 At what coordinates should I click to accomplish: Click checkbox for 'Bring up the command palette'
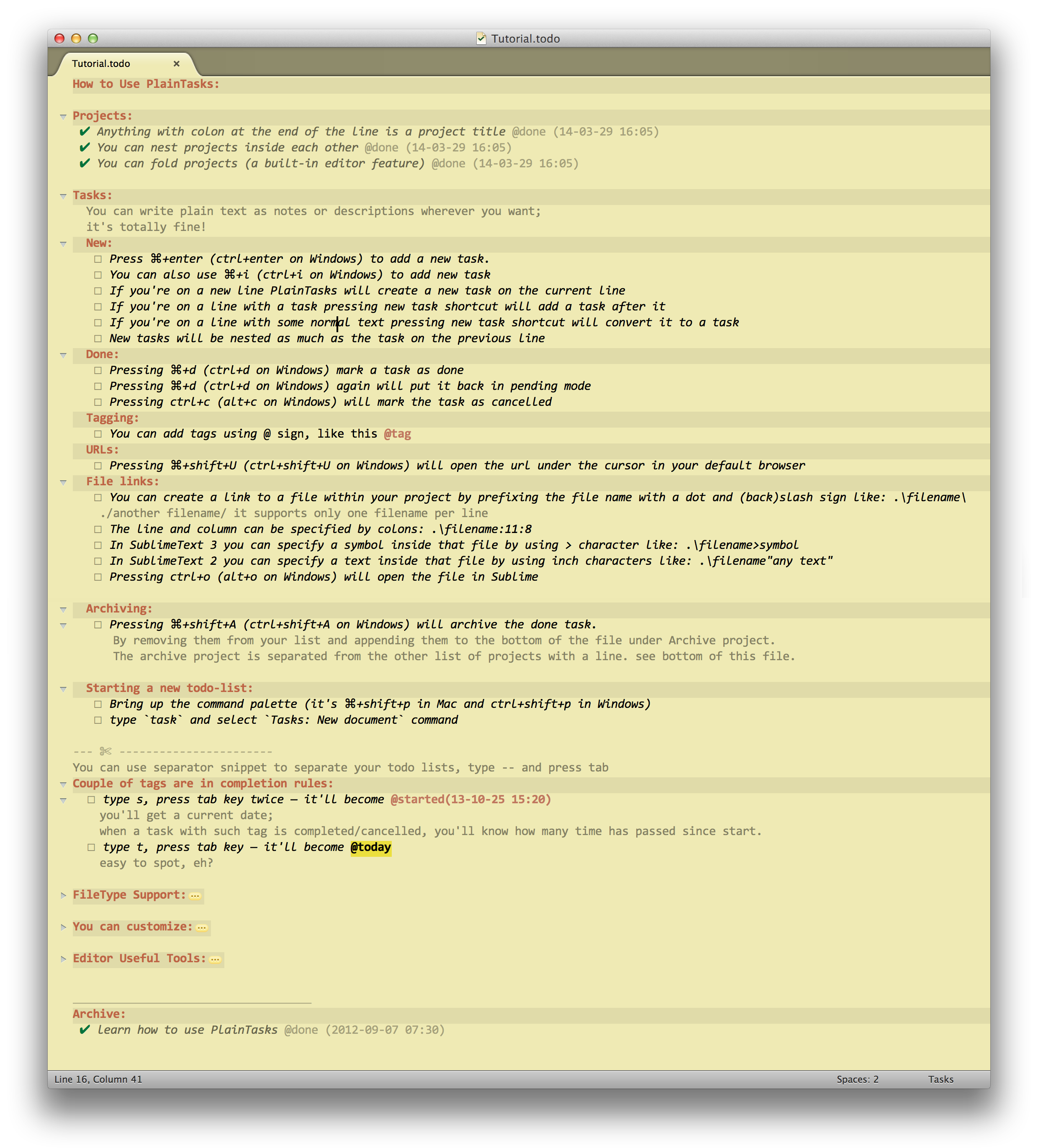point(98,705)
